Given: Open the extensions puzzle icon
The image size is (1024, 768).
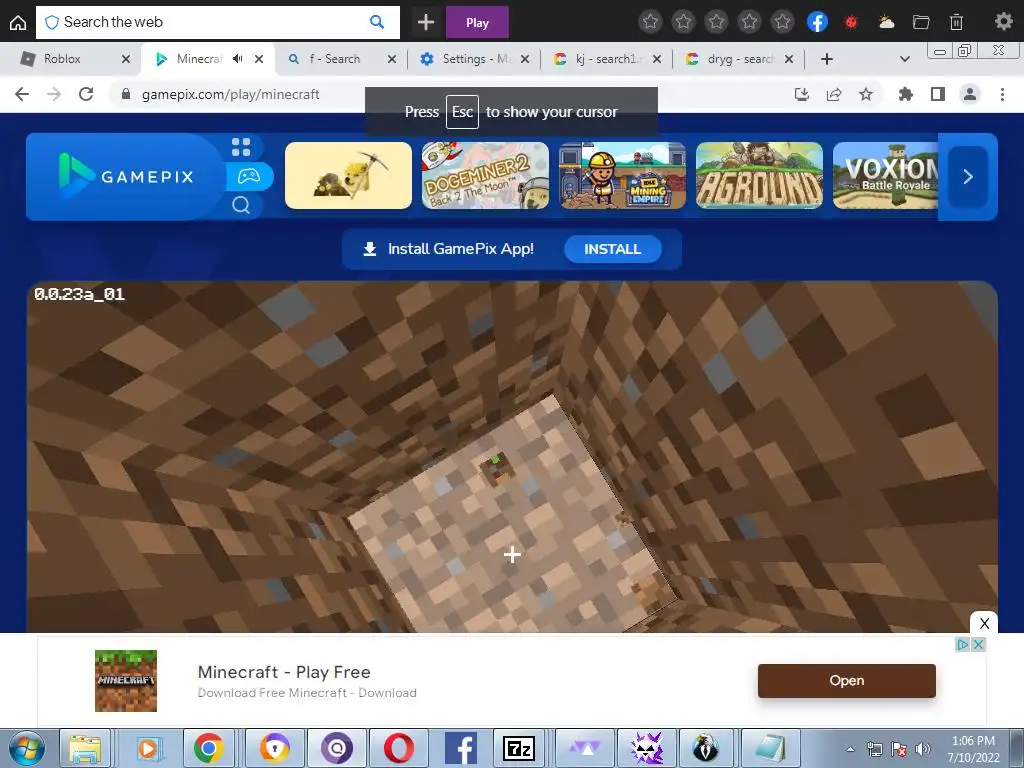Looking at the screenshot, I should tap(905, 94).
